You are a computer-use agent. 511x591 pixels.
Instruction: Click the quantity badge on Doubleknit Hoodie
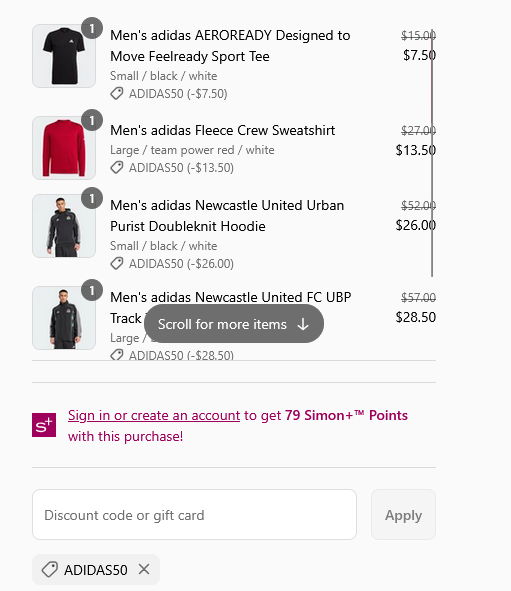tap(92, 198)
